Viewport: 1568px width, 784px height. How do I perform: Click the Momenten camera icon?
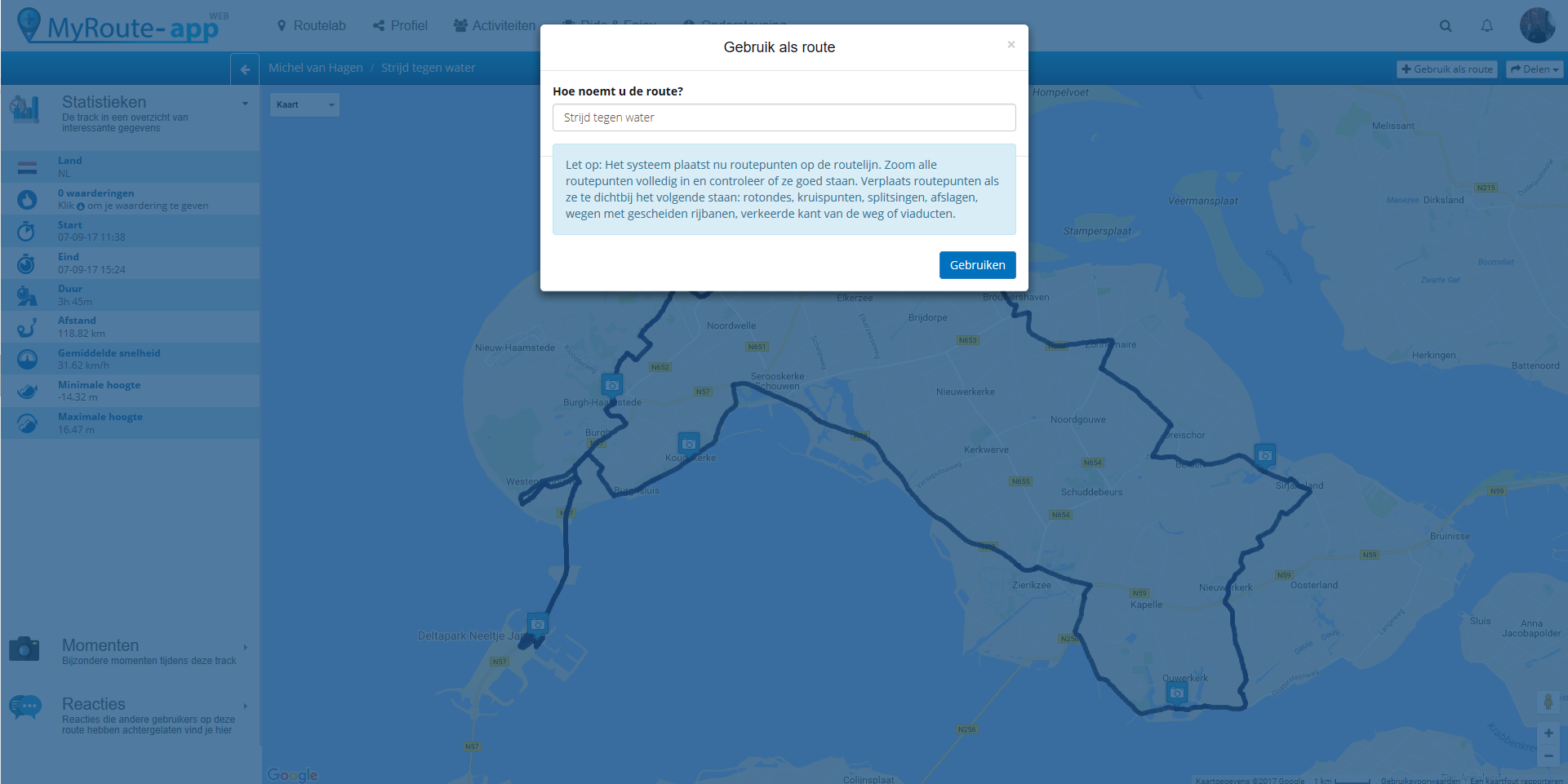(24, 649)
